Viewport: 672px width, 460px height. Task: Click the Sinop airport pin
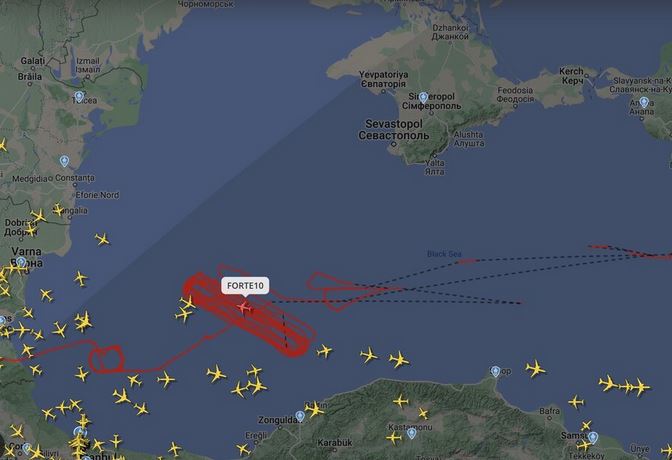click(495, 371)
